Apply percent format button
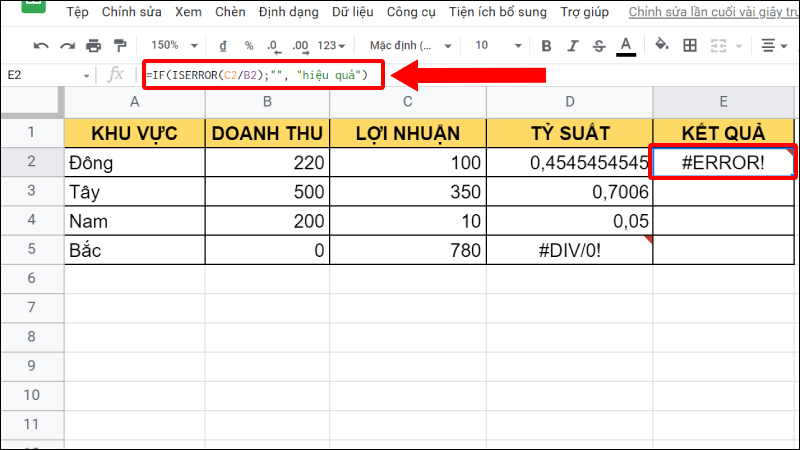The width and height of the screenshot is (800, 450). [x=248, y=46]
